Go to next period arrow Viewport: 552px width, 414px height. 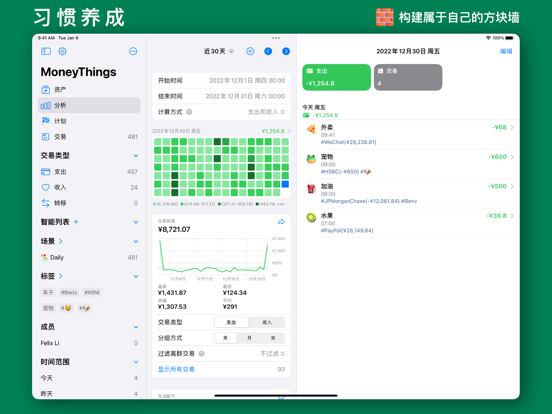pyautogui.click(x=286, y=51)
